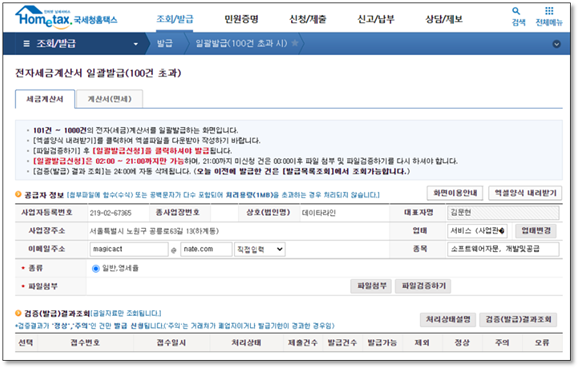
Task: Click the hamburger menu icon beside 조회/발급
Action: 27,44
